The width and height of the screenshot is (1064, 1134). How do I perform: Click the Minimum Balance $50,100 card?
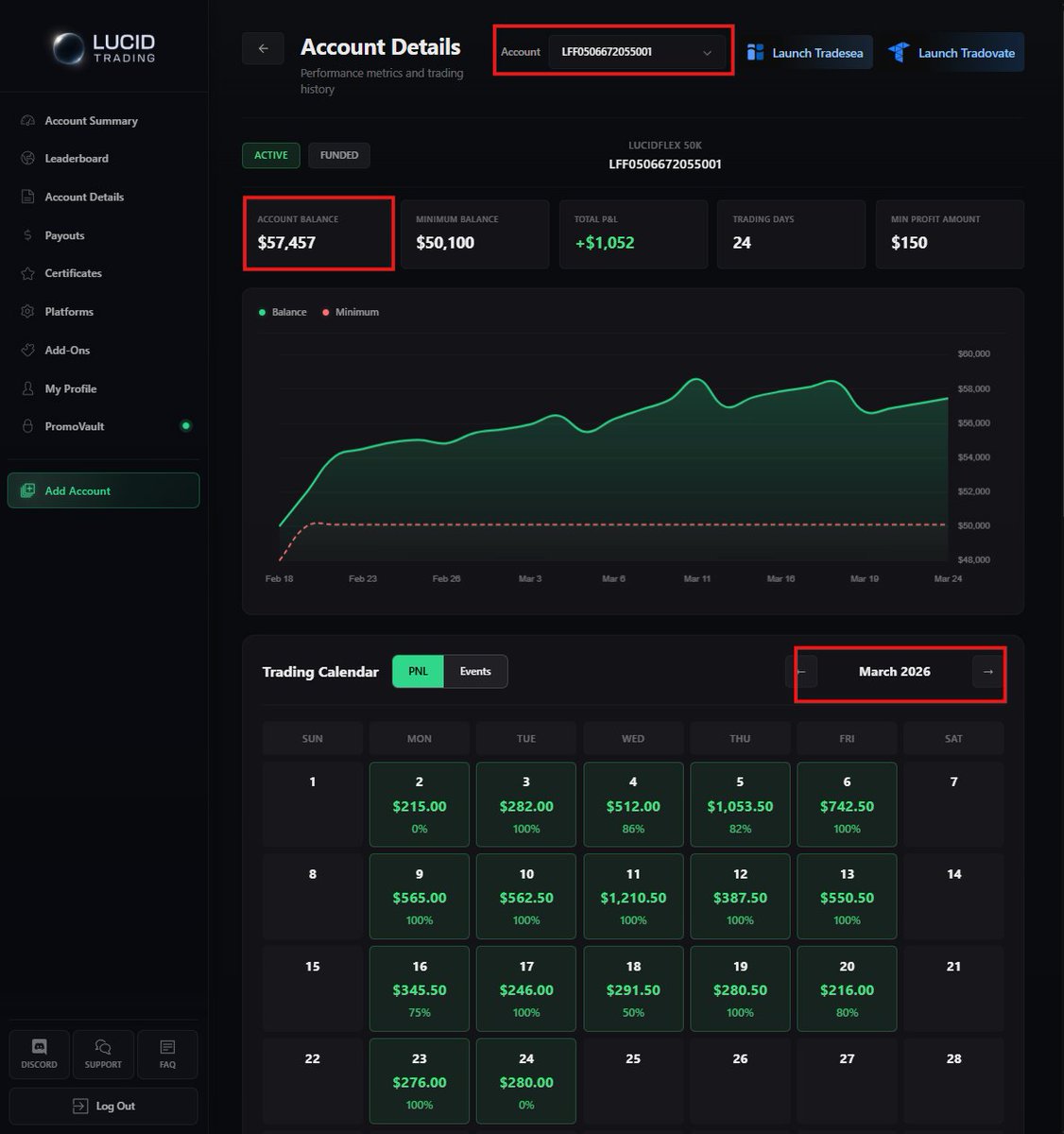point(475,233)
